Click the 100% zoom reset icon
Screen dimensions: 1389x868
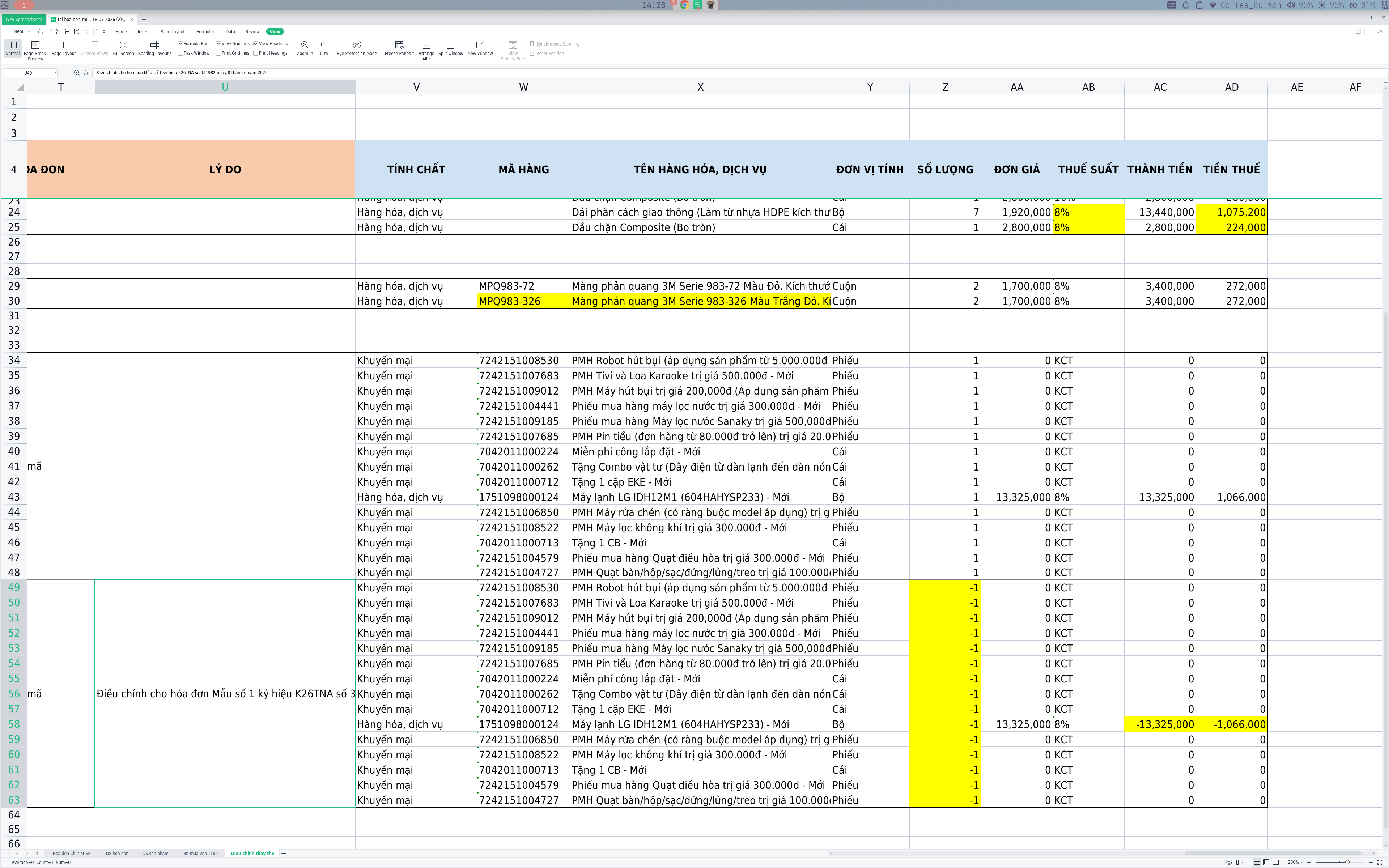pos(323,45)
